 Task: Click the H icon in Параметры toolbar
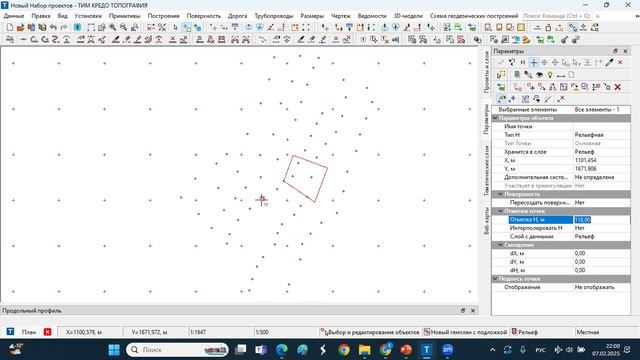(522, 62)
